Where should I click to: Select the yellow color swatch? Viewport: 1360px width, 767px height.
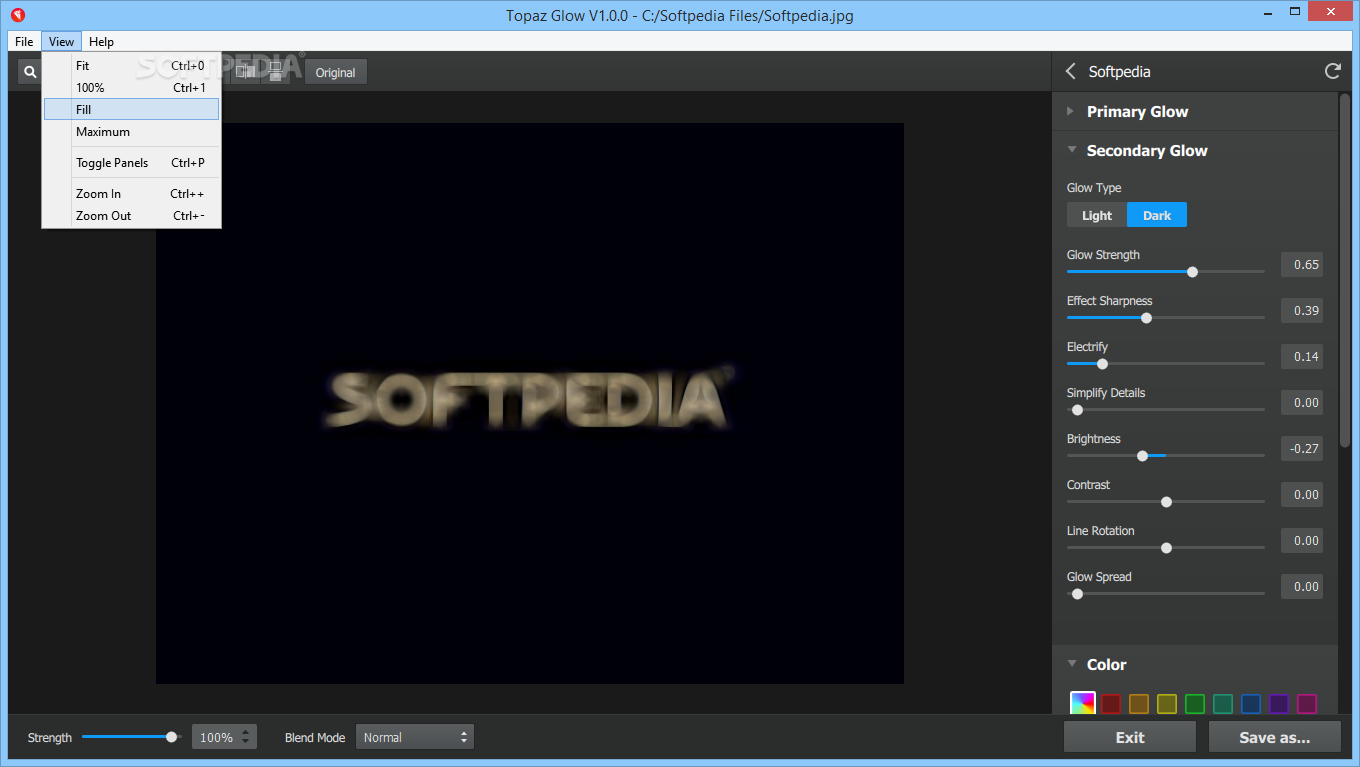1166,704
